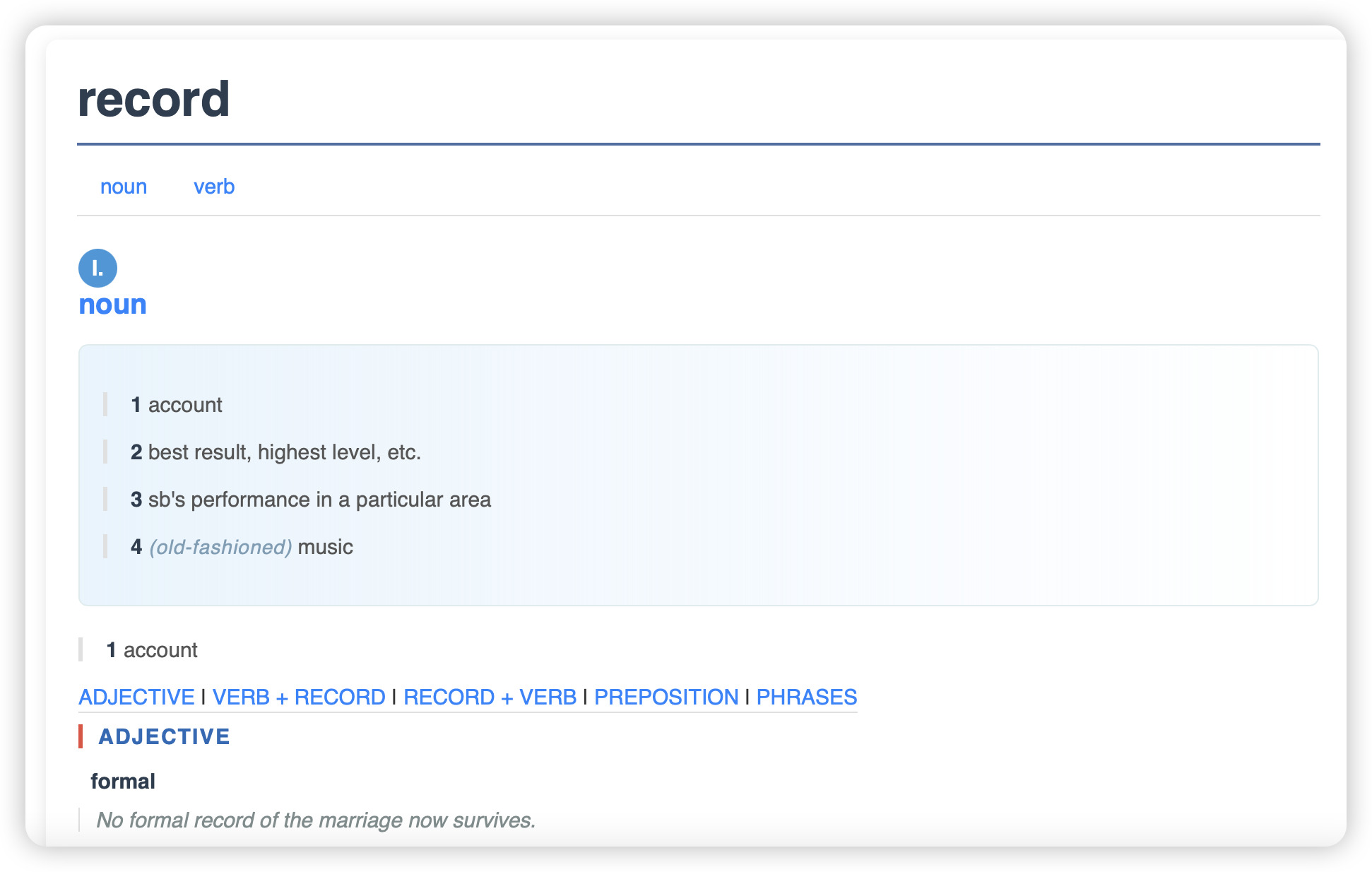
Task: Jump to the PREPOSITION section link
Action: pyautogui.click(x=666, y=697)
